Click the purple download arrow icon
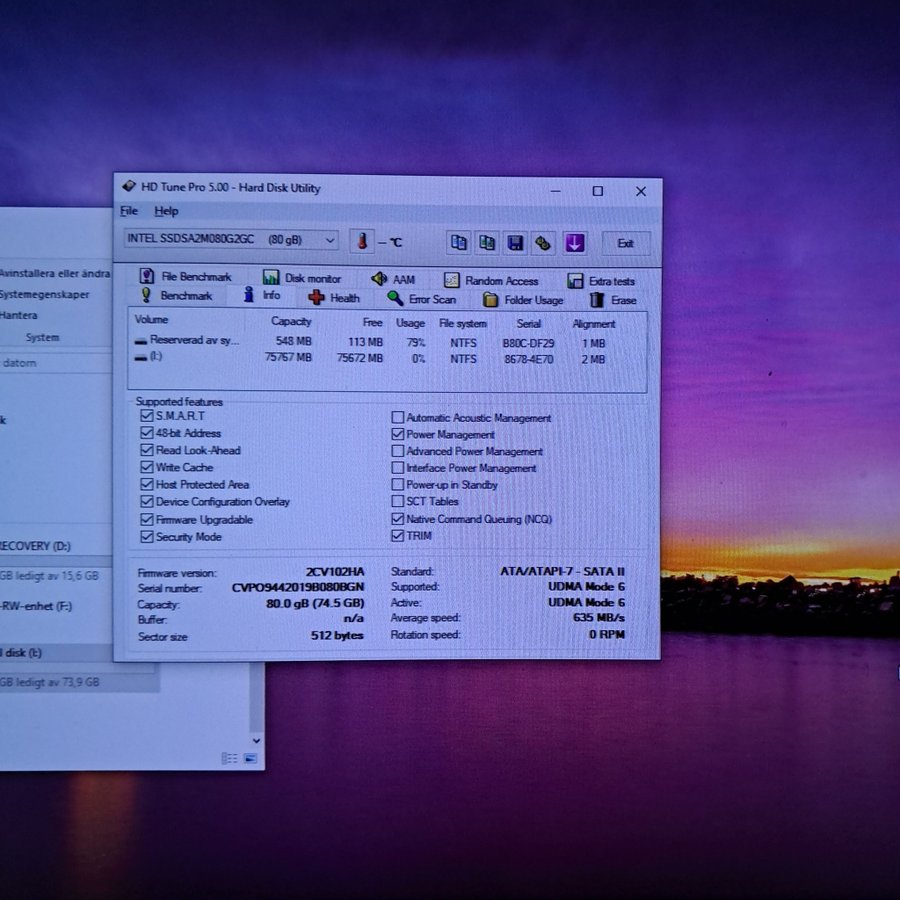 click(575, 243)
